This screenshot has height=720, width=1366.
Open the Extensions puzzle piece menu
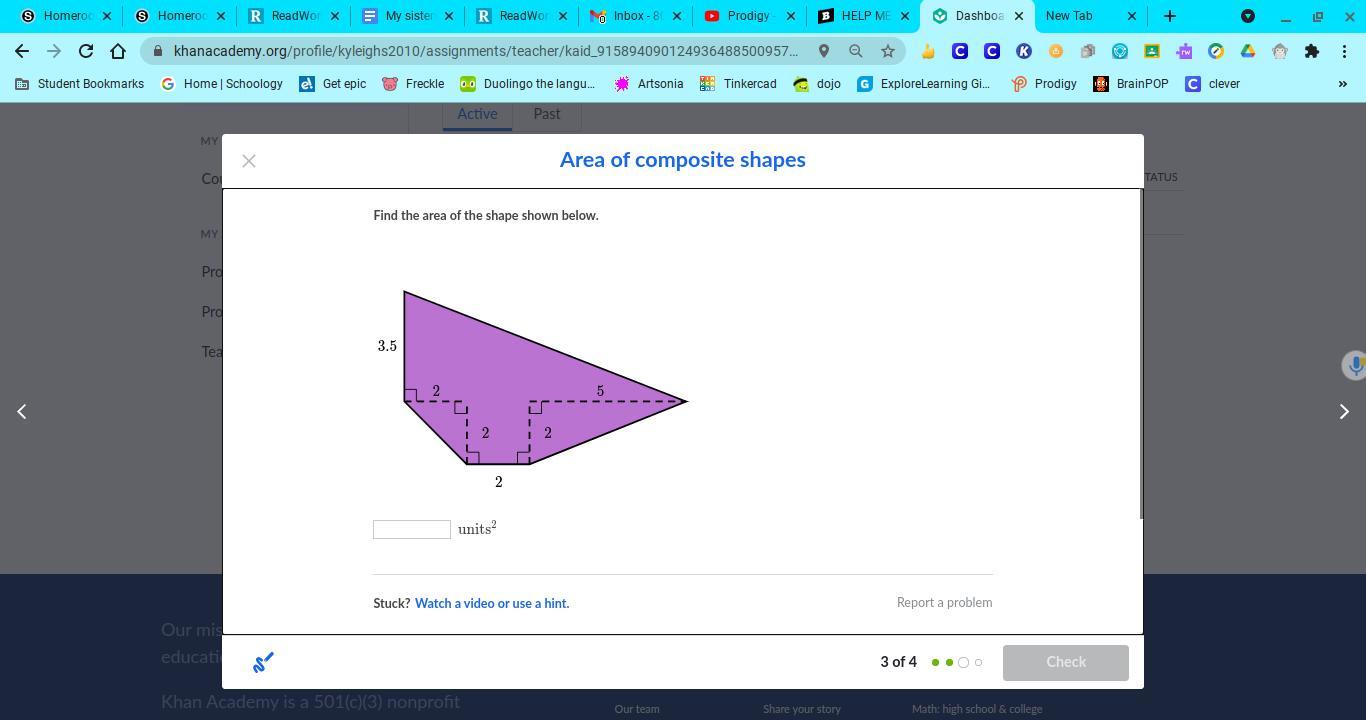[x=1312, y=51]
